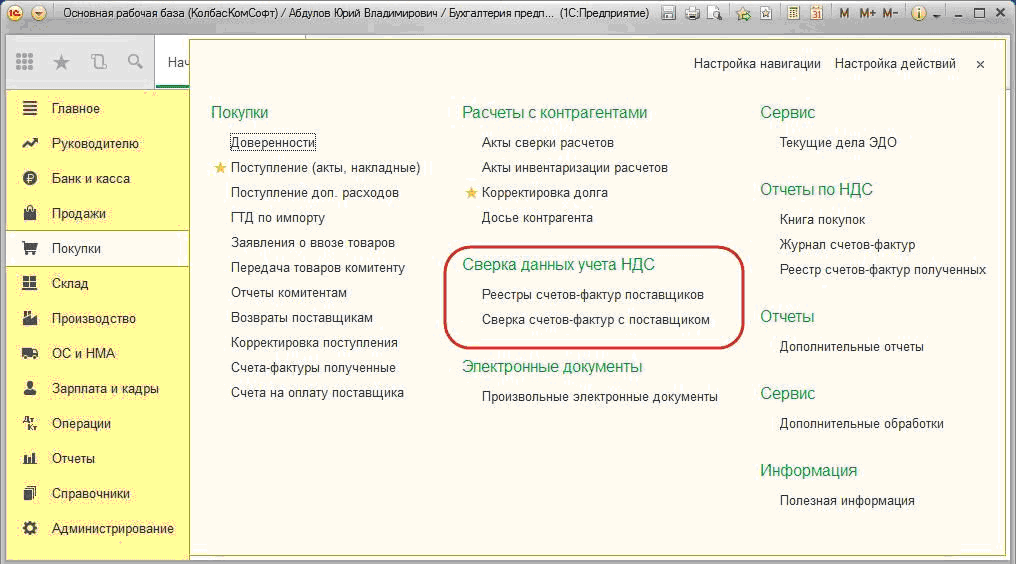Open Favorites star icon in tools panel

(61, 62)
